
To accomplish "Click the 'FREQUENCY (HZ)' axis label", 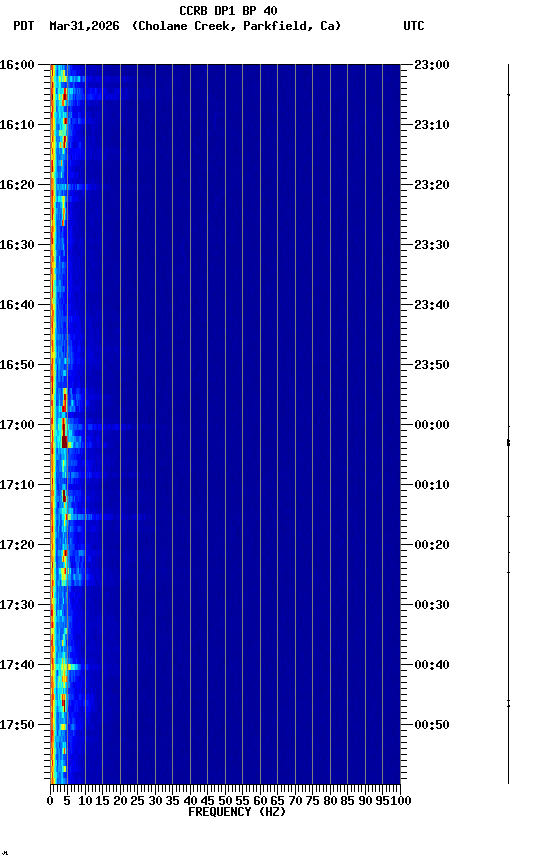I will [x=237, y=813].
